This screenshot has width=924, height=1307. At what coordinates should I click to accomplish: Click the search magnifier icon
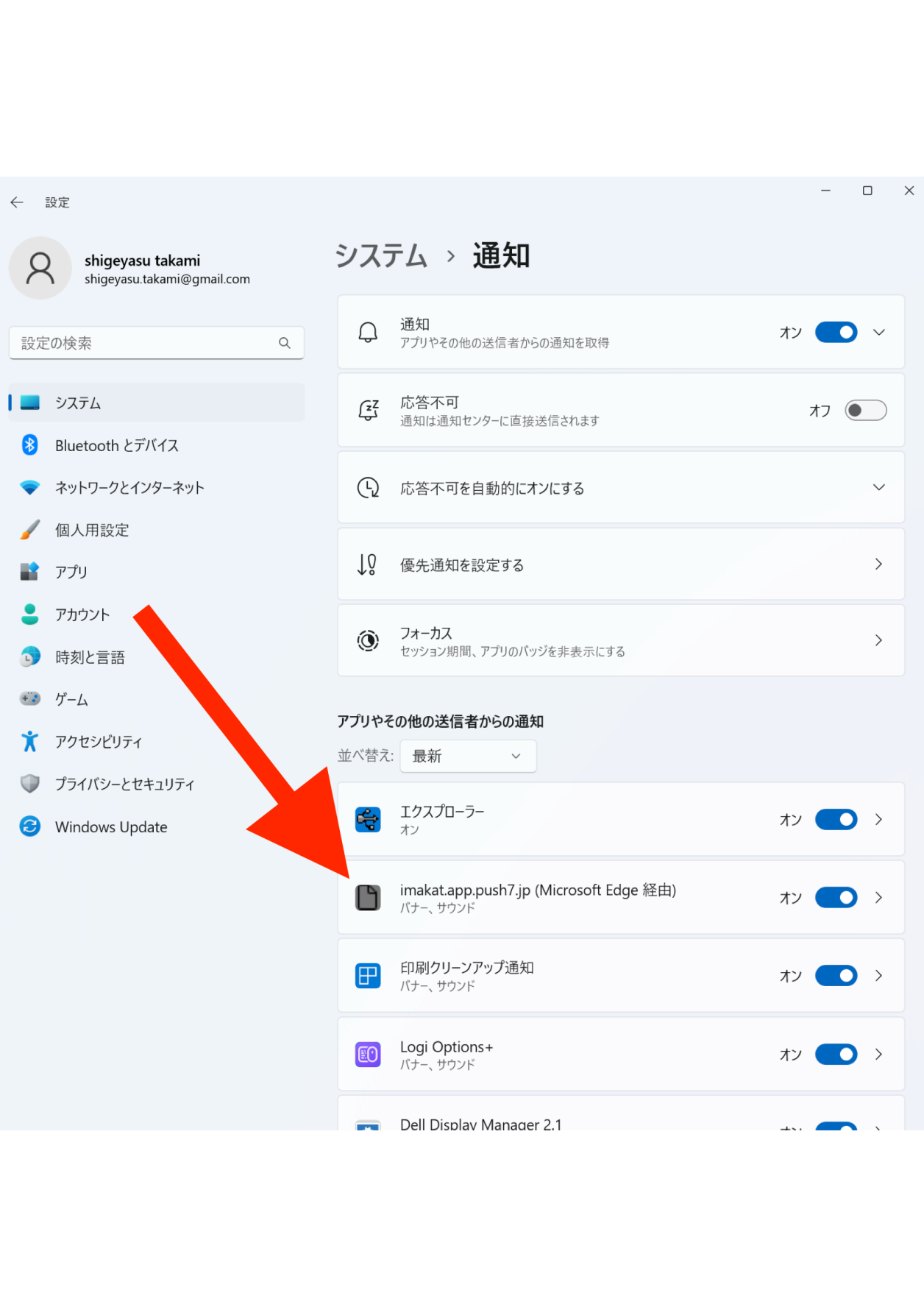(x=285, y=343)
